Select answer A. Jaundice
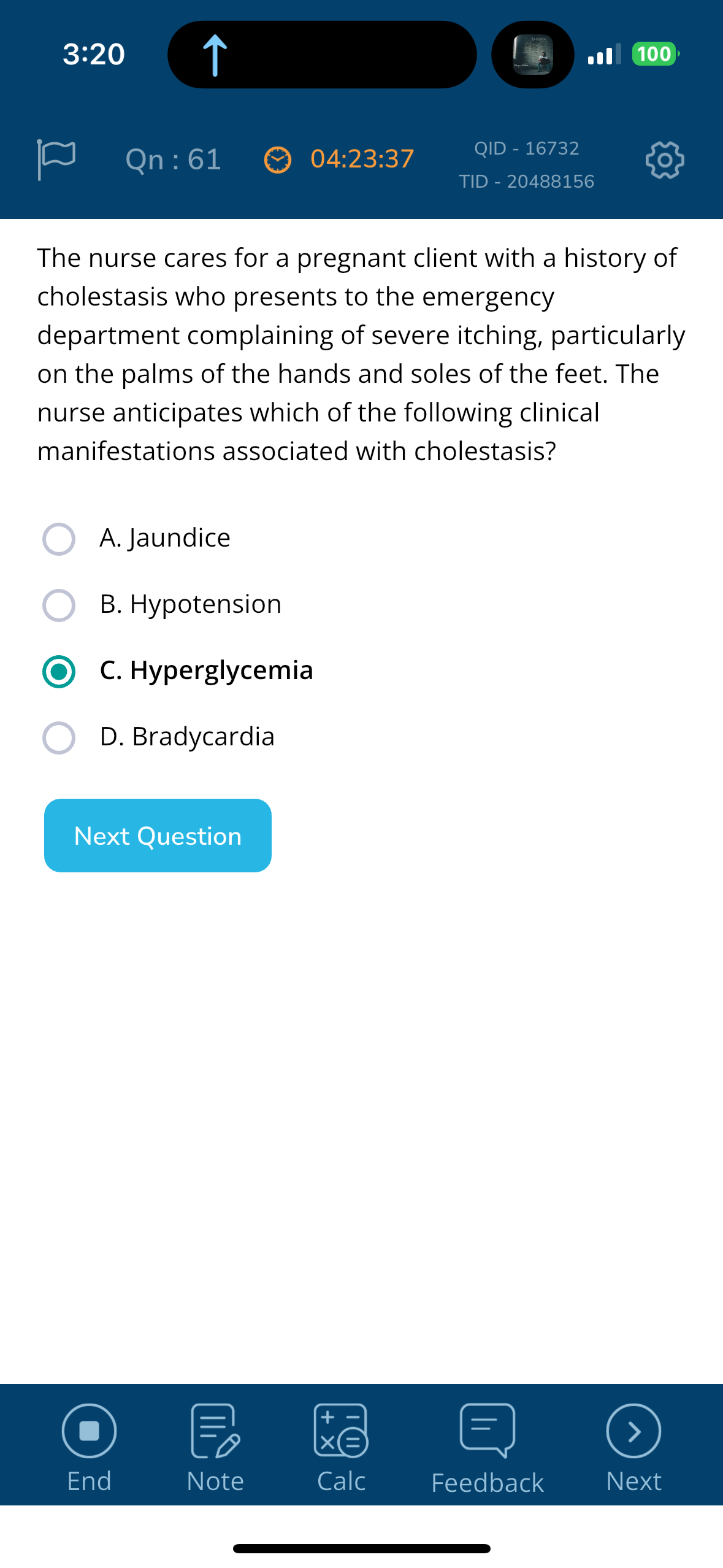 [137, 539]
